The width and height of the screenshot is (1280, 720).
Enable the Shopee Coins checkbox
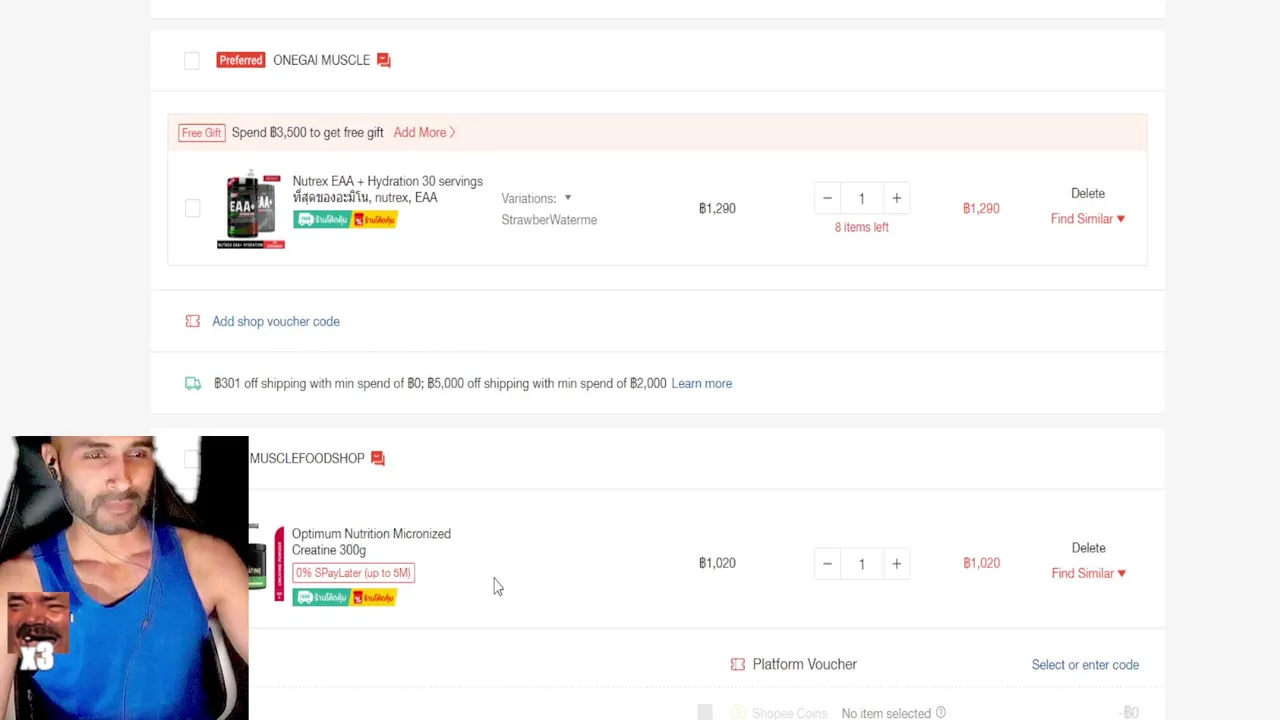click(705, 712)
